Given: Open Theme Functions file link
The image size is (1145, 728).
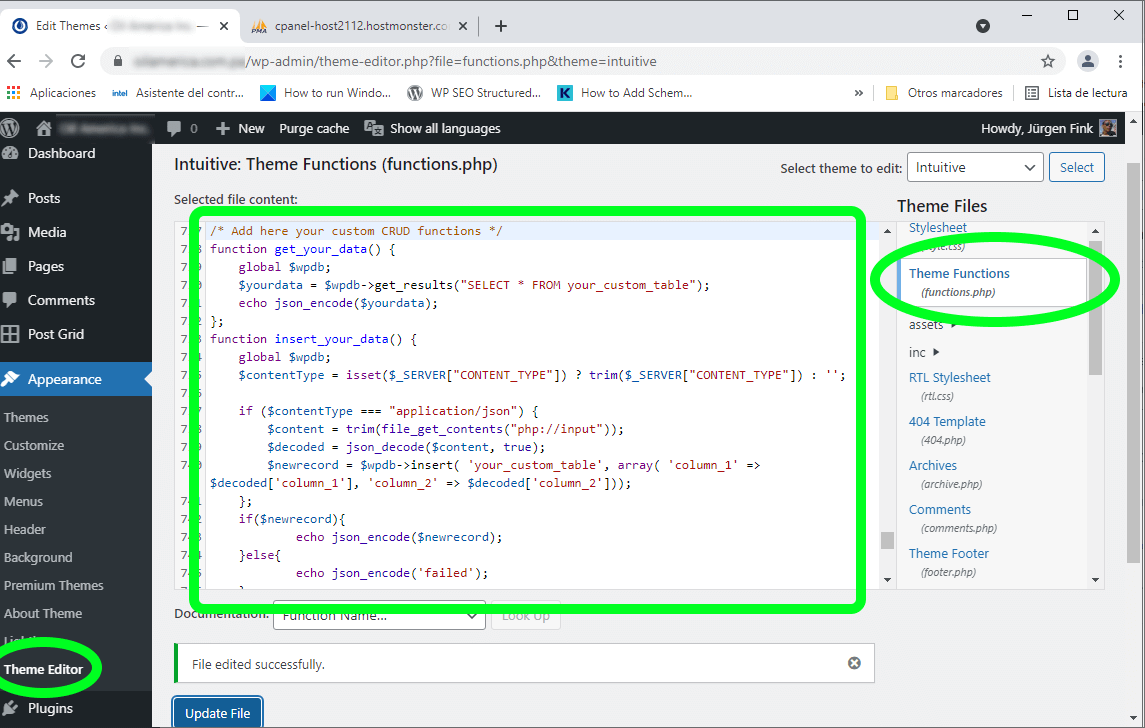Looking at the screenshot, I should pos(959,273).
